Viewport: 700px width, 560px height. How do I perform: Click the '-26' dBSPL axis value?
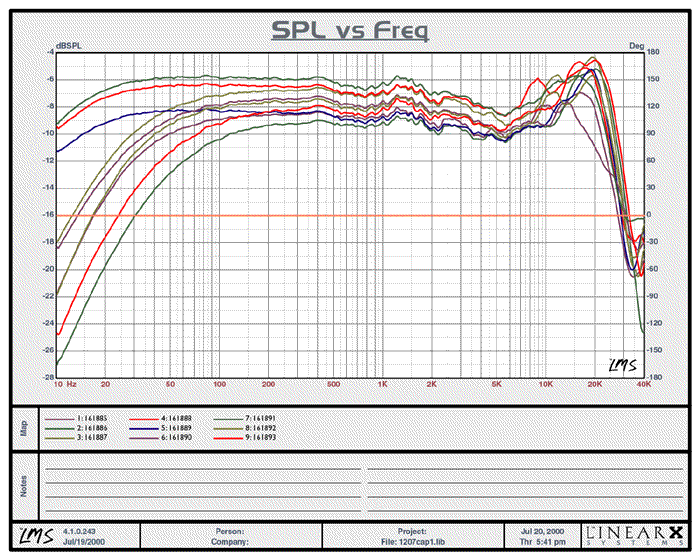tap(48, 350)
